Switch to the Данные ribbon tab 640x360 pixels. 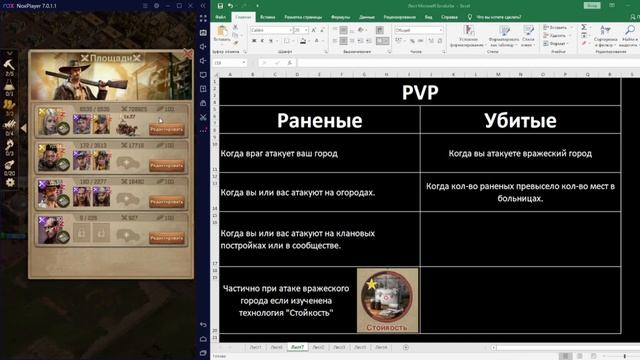(x=367, y=17)
